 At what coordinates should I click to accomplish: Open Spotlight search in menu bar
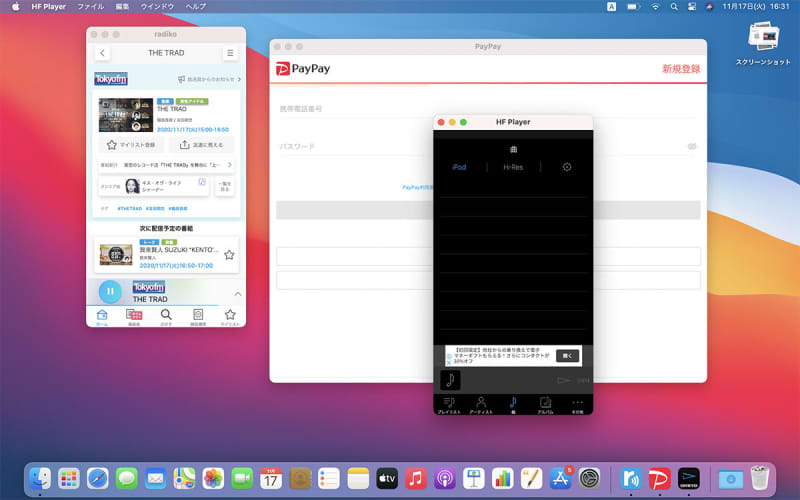coord(674,7)
